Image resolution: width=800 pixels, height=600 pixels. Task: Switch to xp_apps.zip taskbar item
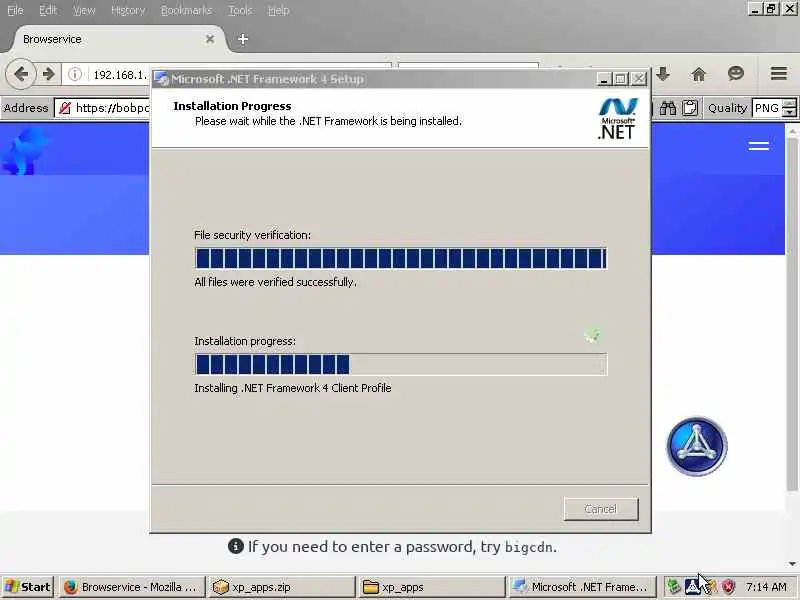coord(281,587)
